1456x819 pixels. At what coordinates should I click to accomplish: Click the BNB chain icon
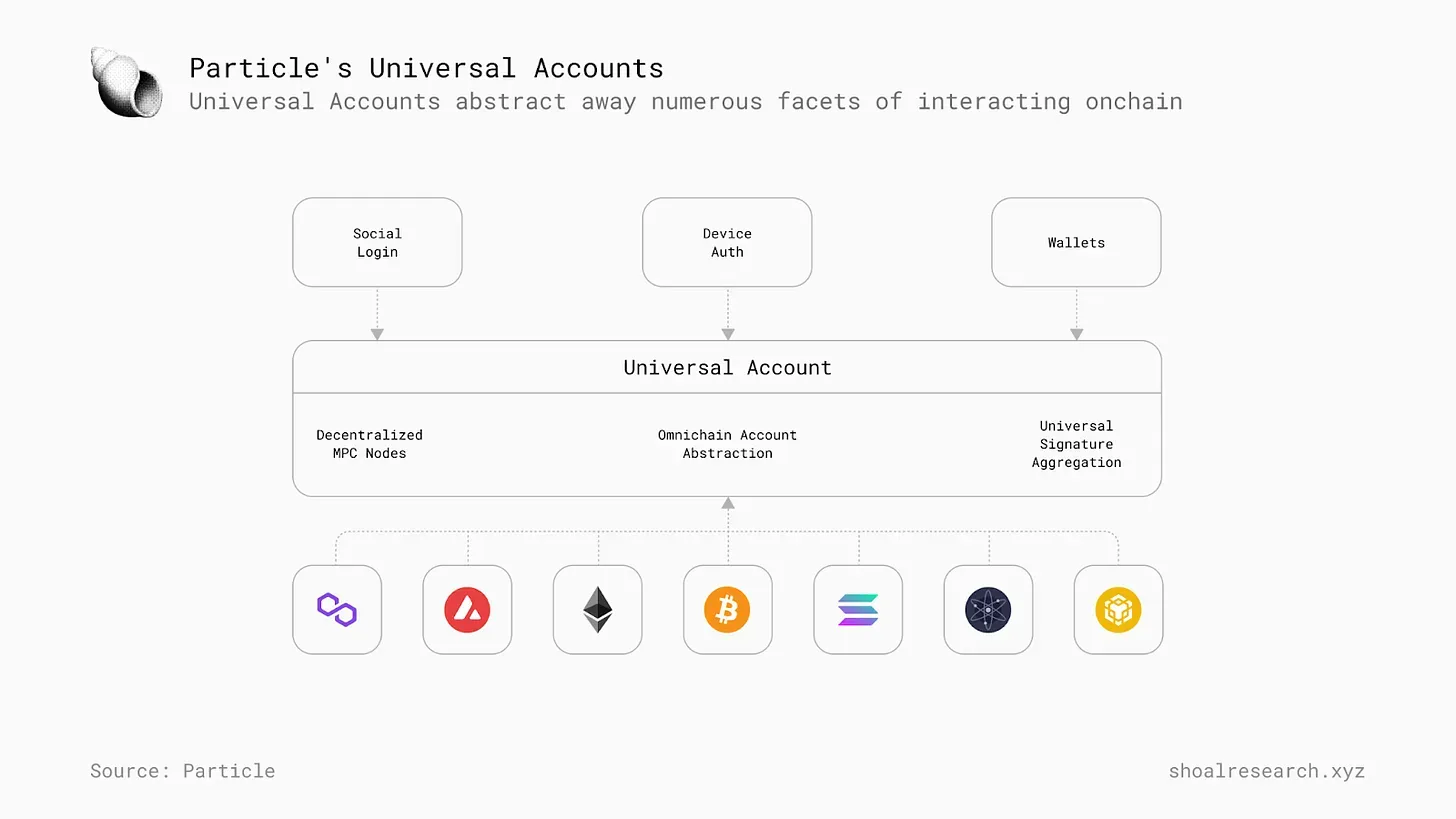click(x=1118, y=609)
